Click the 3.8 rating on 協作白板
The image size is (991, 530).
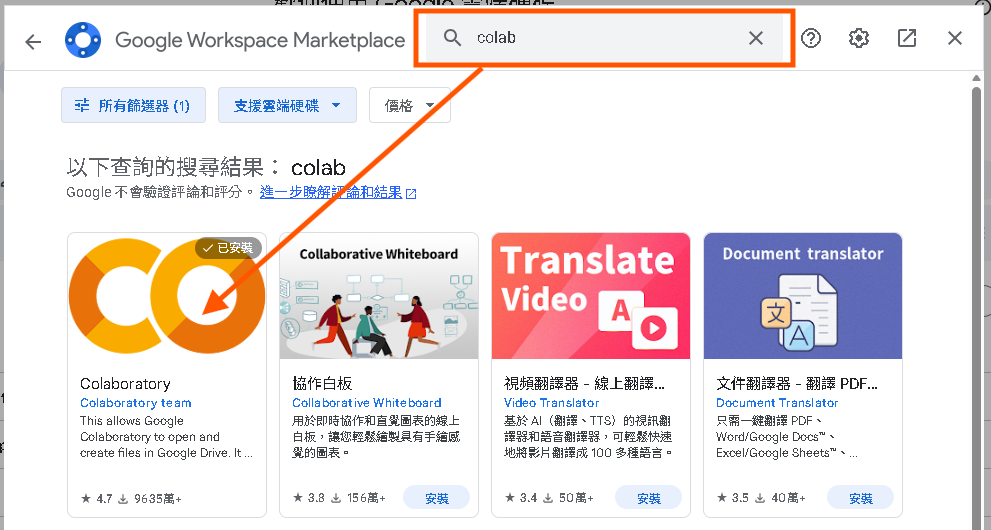point(308,498)
